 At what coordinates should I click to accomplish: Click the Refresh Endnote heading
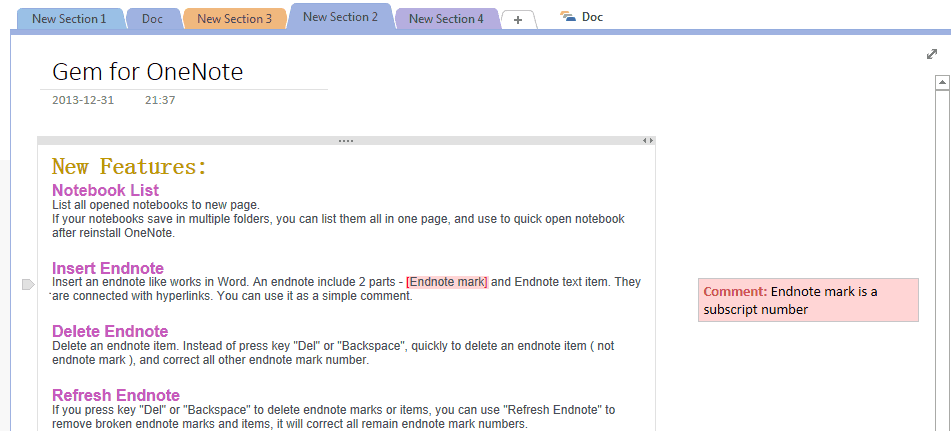[116, 395]
